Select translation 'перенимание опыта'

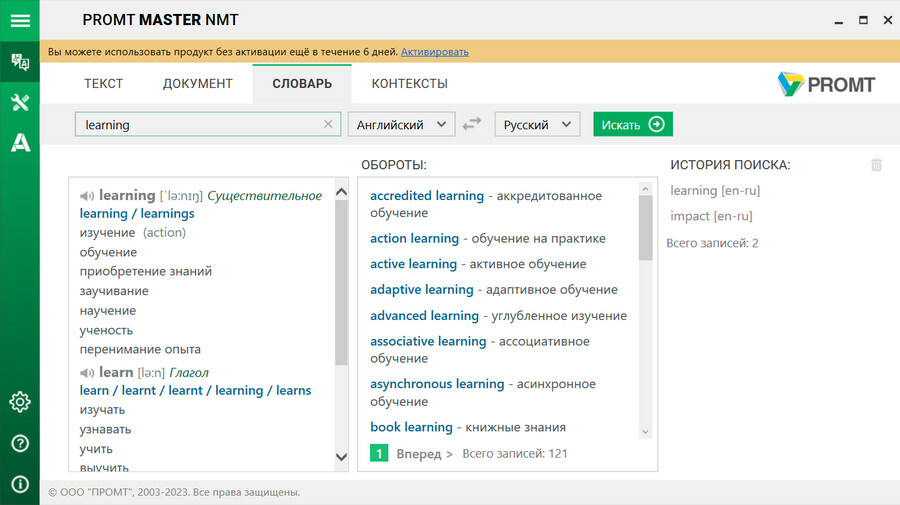(140, 349)
